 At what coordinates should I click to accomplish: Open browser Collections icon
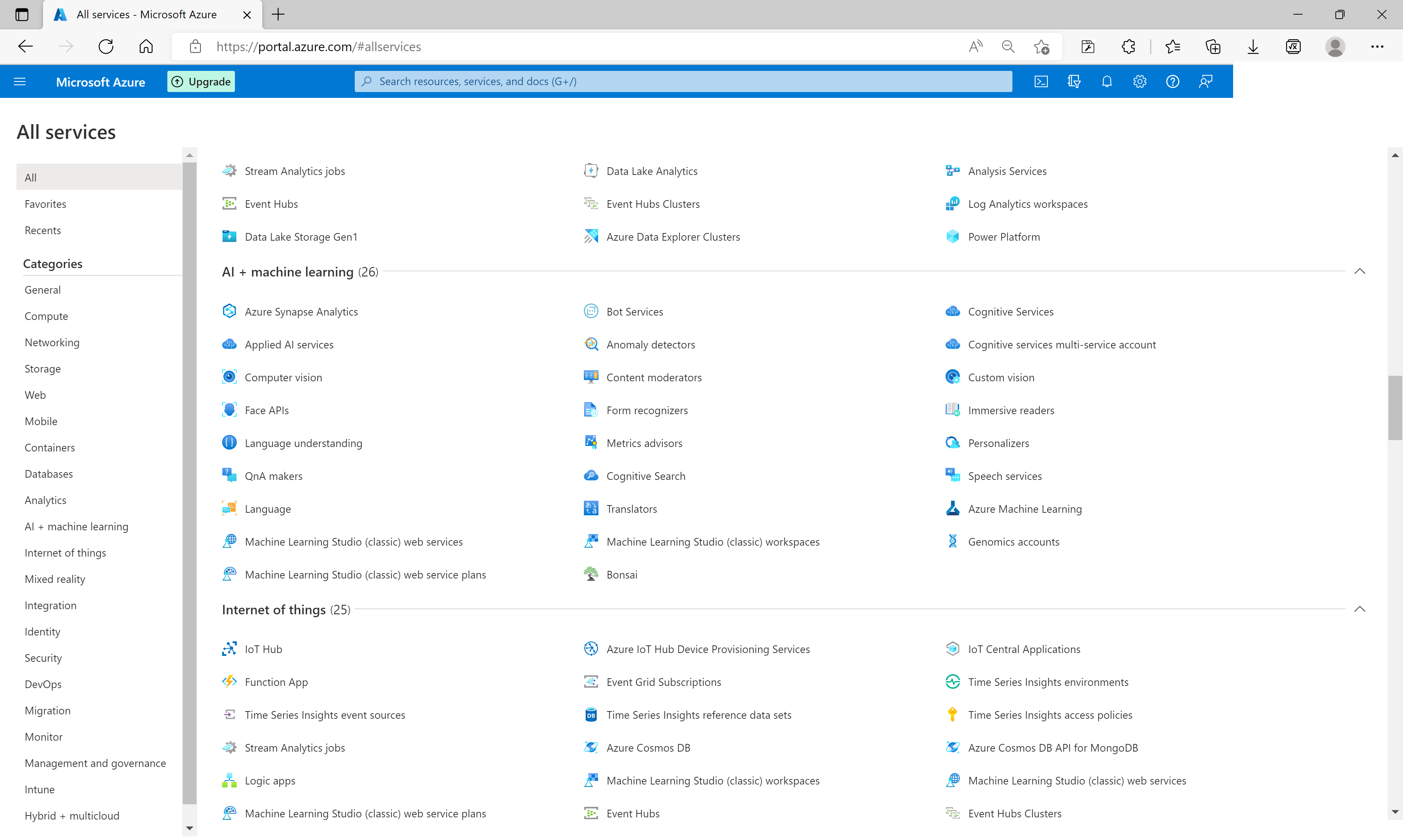tap(1213, 46)
